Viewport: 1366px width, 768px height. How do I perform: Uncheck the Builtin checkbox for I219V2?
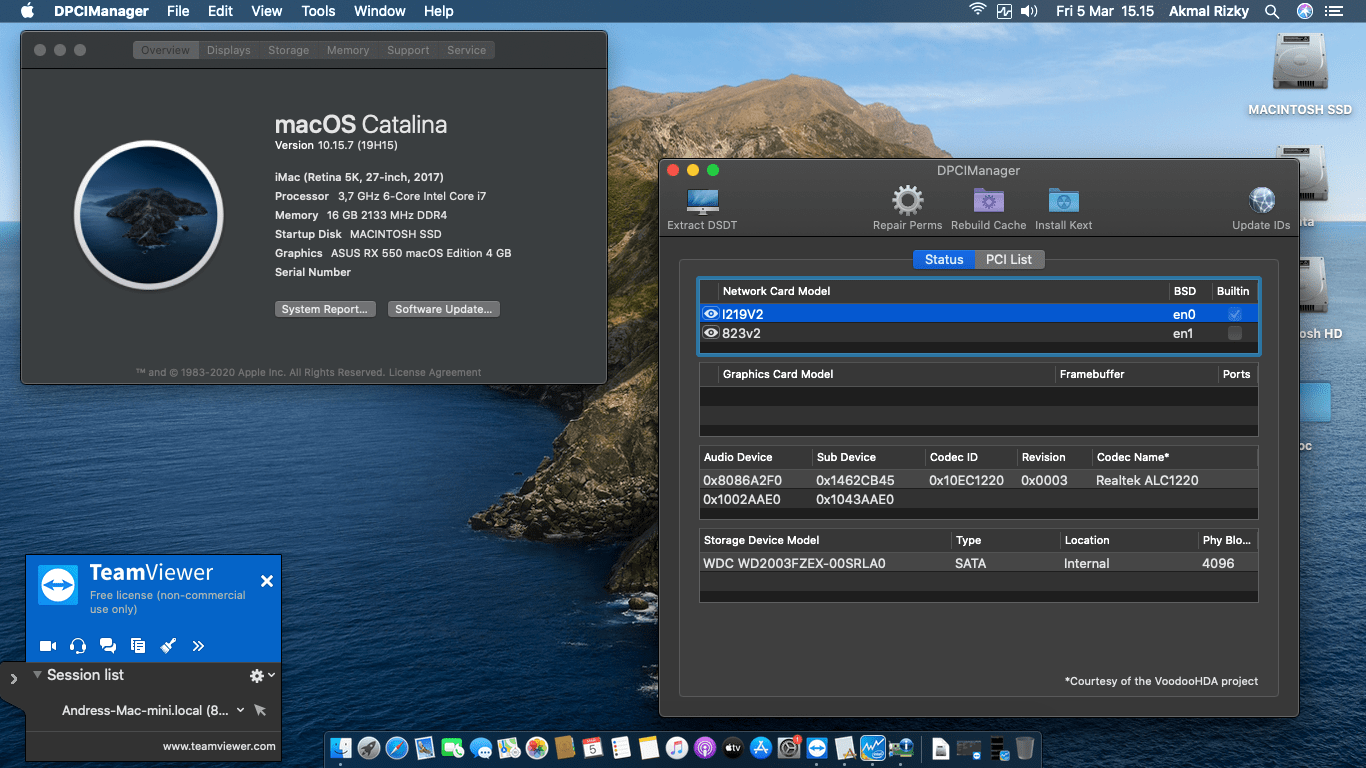pos(1234,313)
